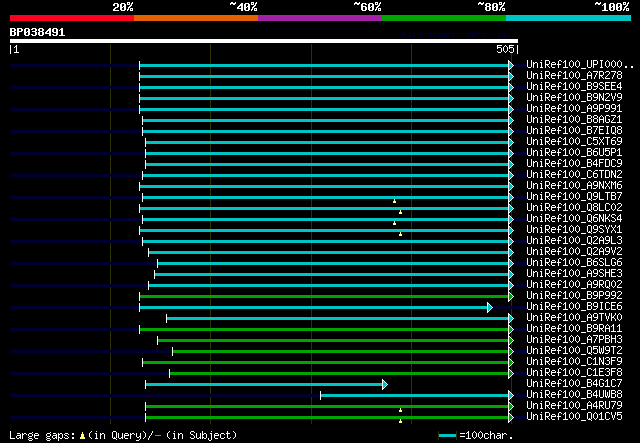
Task: Click the cyan ~100% identity legend bar
Action: (x=569, y=18)
